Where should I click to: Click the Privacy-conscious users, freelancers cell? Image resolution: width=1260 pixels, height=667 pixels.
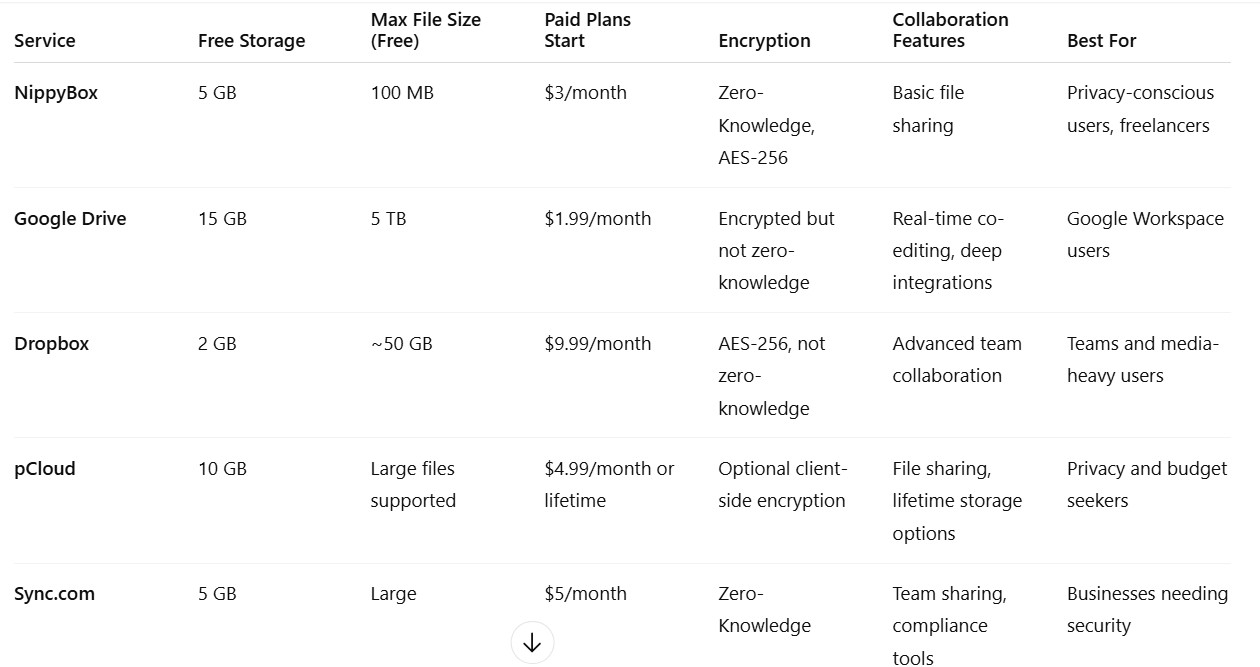point(1140,109)
